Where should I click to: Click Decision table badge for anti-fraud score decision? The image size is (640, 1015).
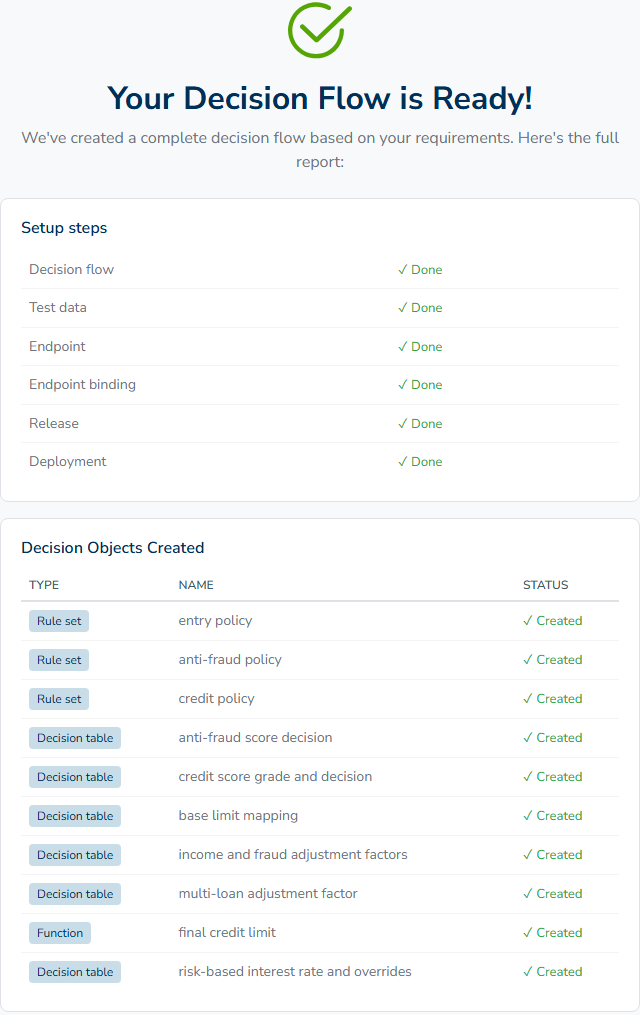pyautogui.click(x=75, y=738)
